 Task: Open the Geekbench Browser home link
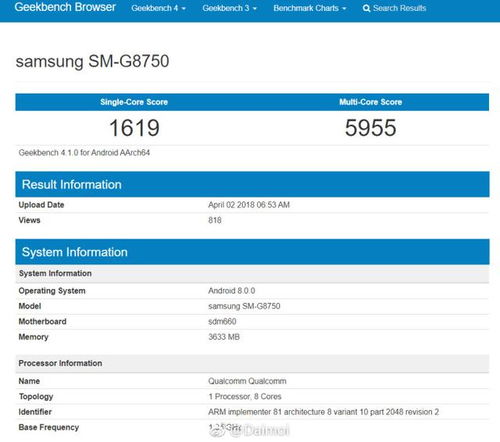click(x=65, y=7)
